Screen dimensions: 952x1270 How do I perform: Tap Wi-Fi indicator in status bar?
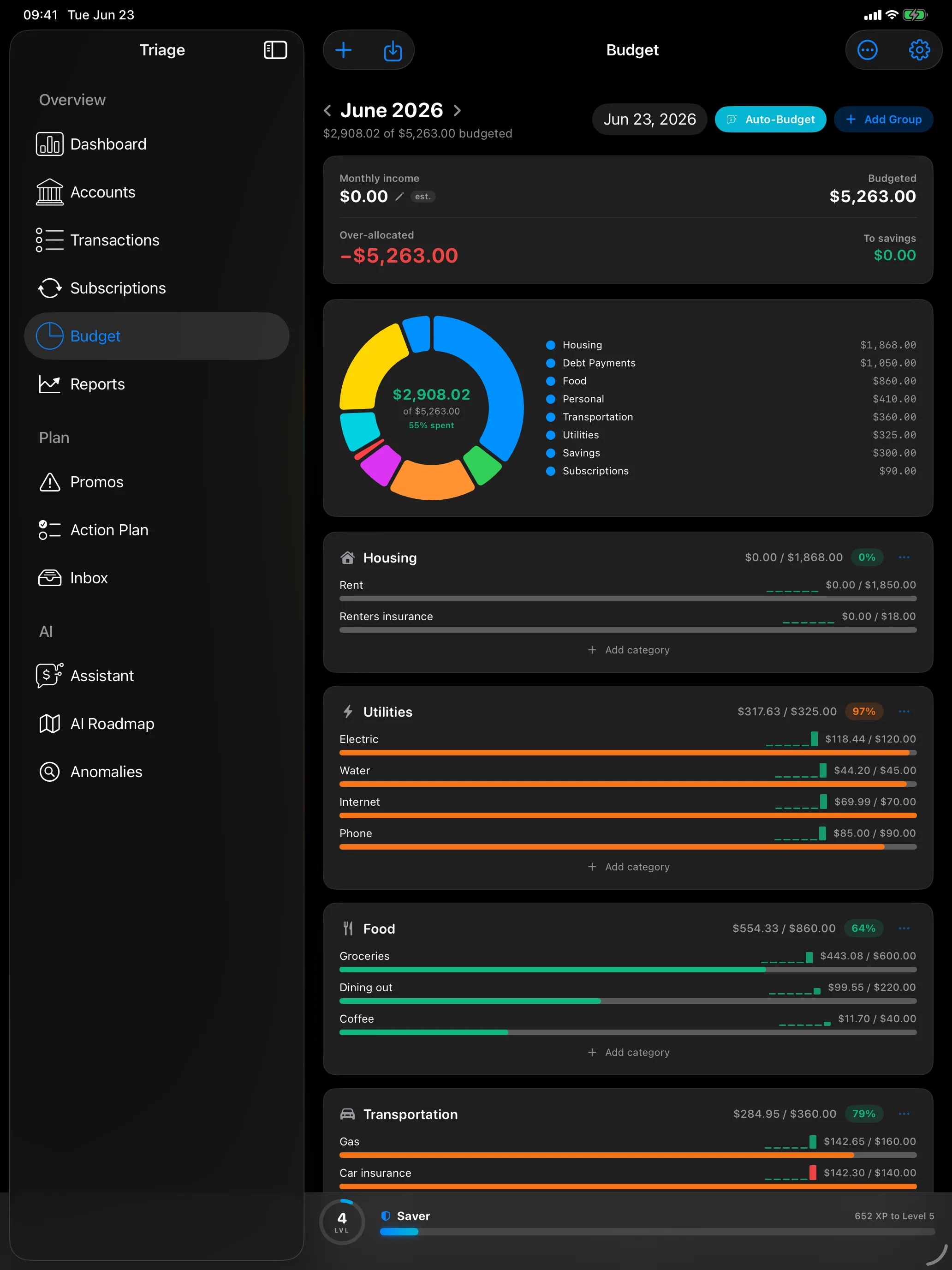pos(892,15)
